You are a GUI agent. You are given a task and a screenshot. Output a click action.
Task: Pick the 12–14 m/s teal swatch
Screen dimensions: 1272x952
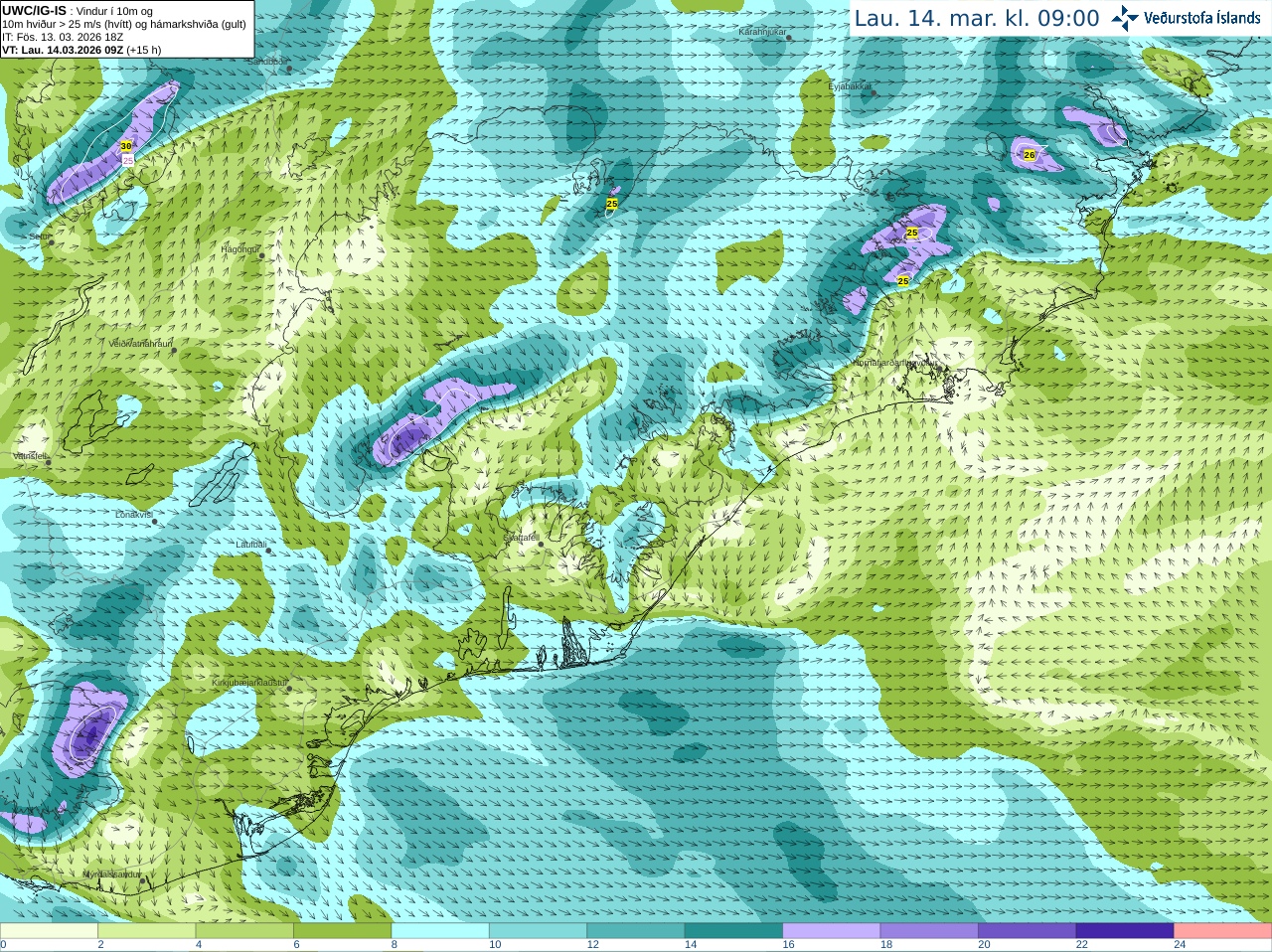click(636, 930)
